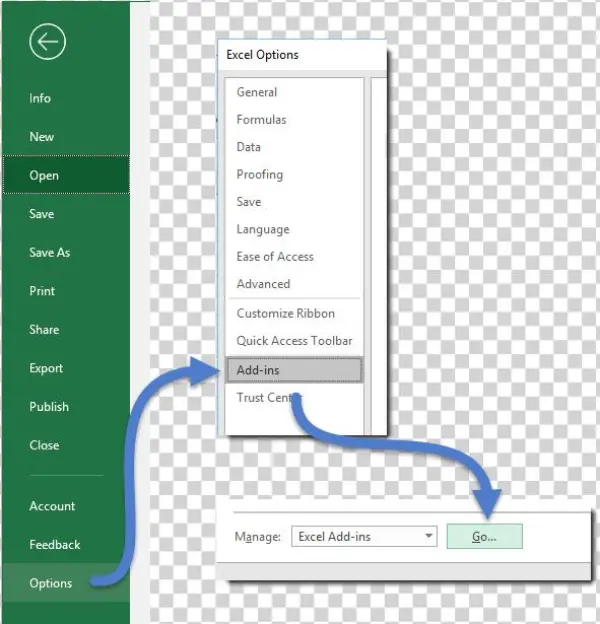The width and height of the screenshot is (600, 624).
Task: Switch to Formulas options category
Action: pos(294,119)
